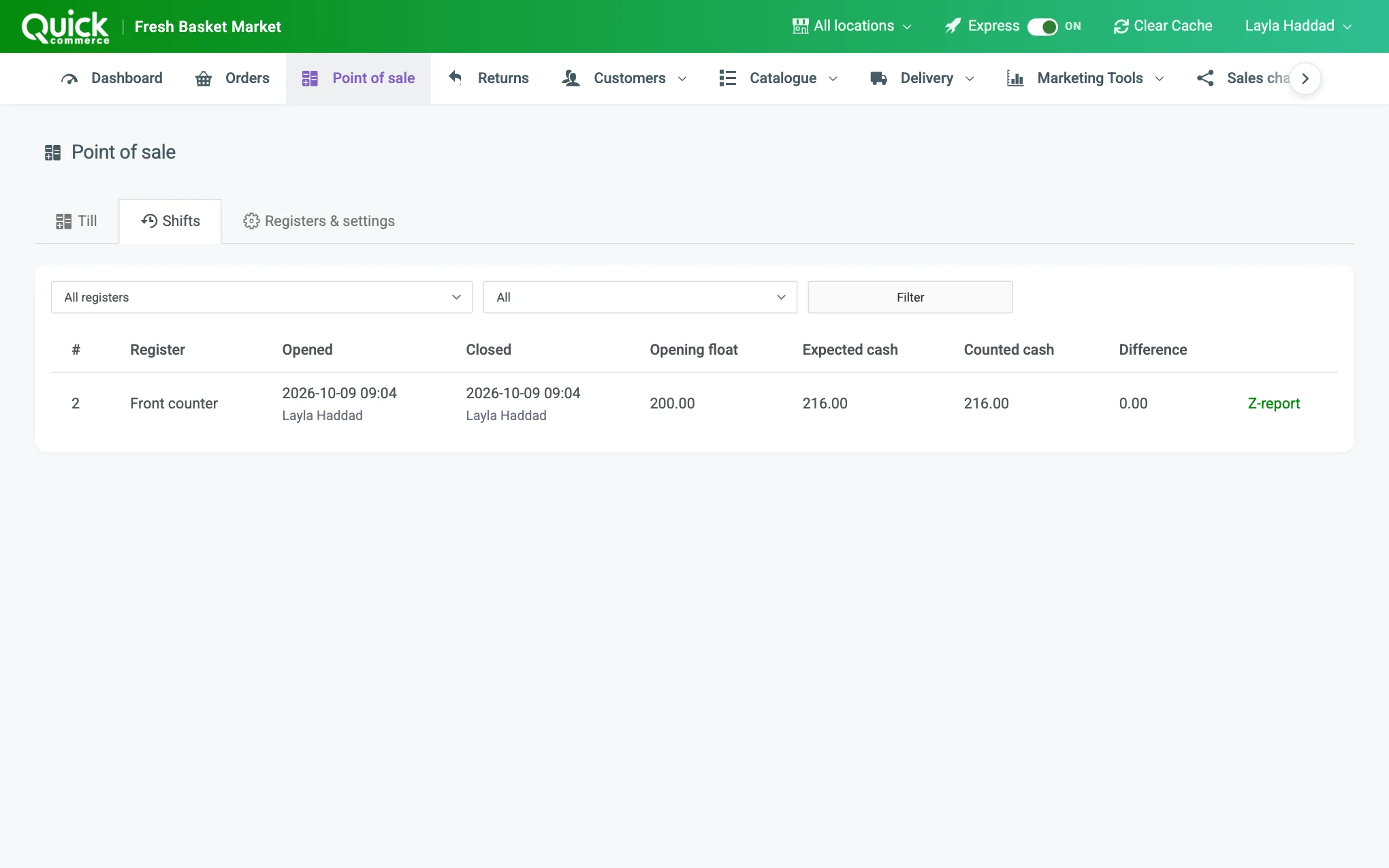Viewport: 1389px width, 868px height.
Task: Click the Point of sale heading icon
Action: tap(53, 152)
